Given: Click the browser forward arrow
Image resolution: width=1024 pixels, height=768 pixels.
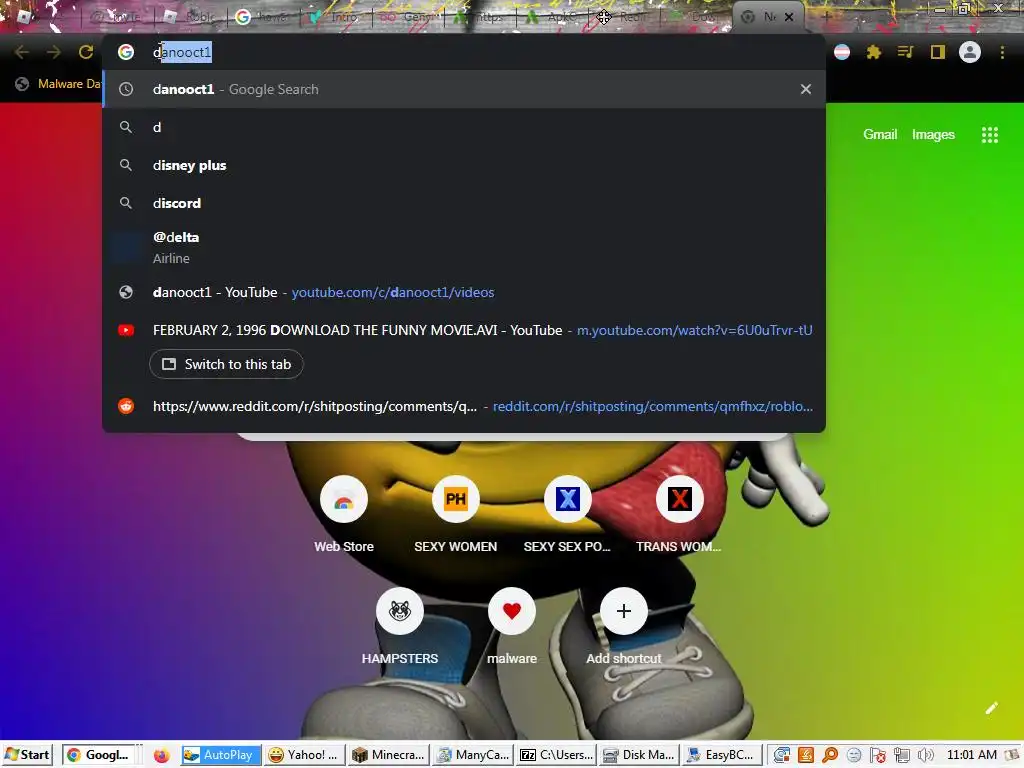Looking at the screenshot, I should click(x=54, y=52).
